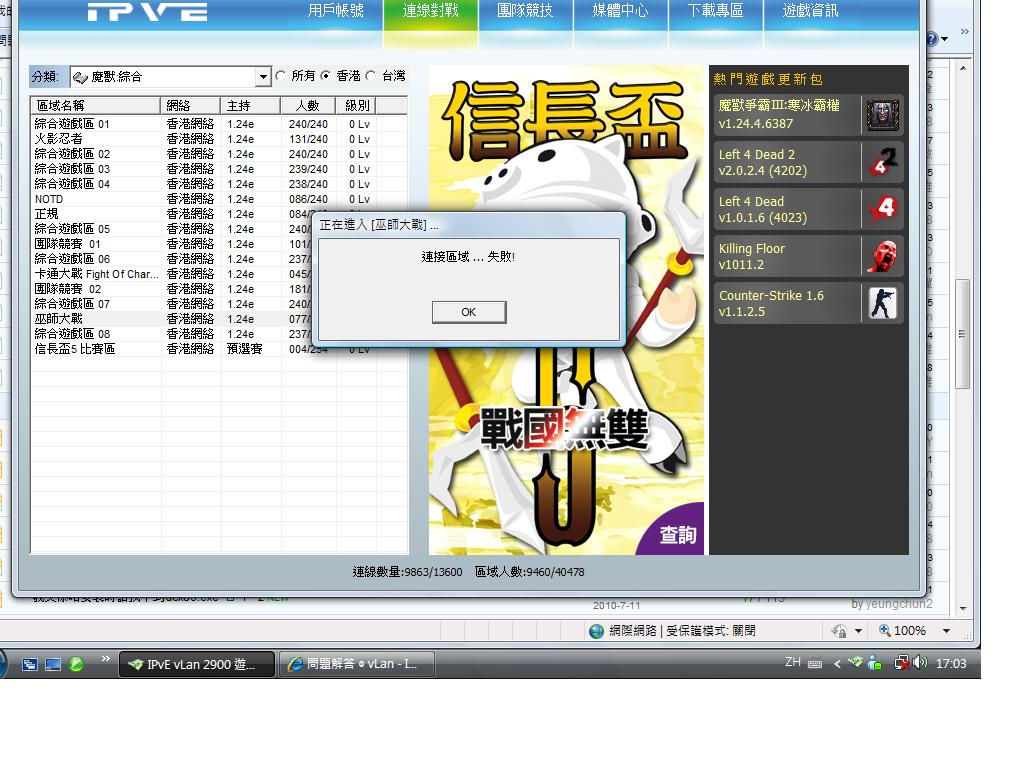Click the taskbar volume speaker icon

[921, 663]
